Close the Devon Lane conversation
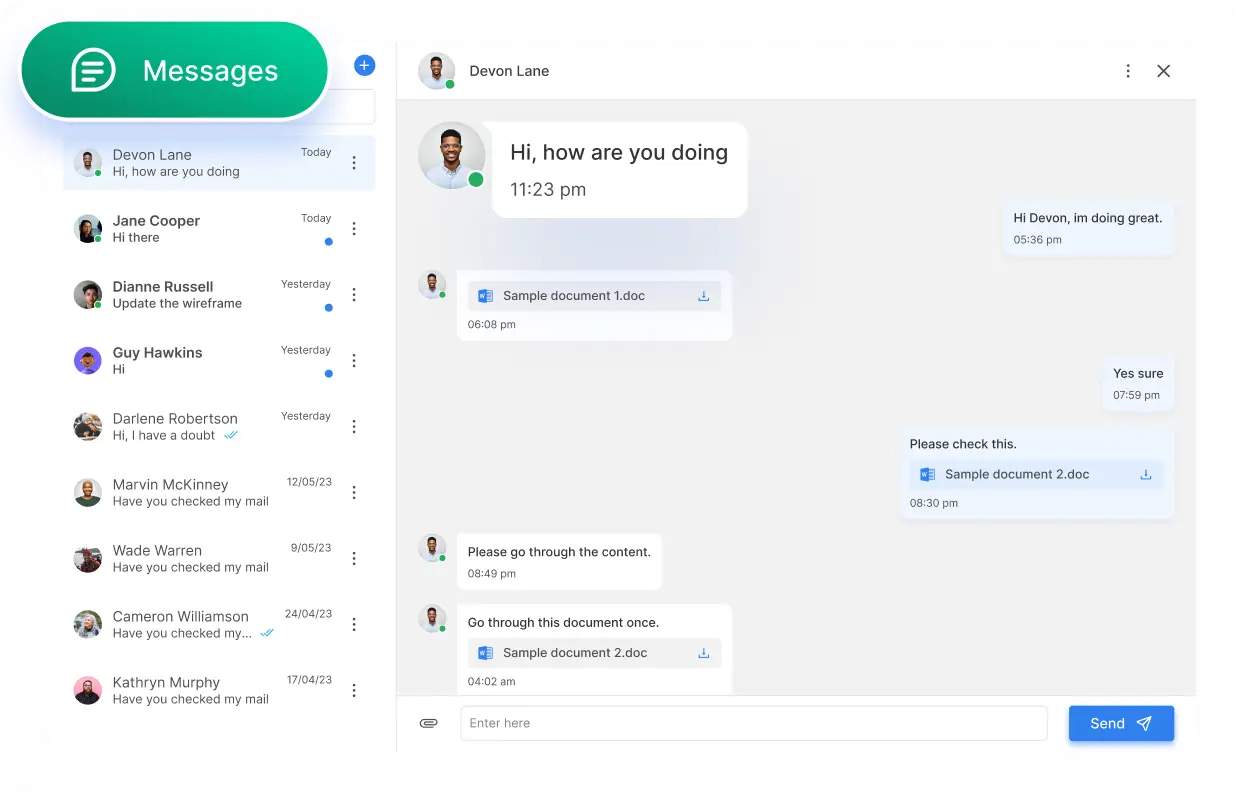Screen dimensions: 1238x794 click(1163, 71)
